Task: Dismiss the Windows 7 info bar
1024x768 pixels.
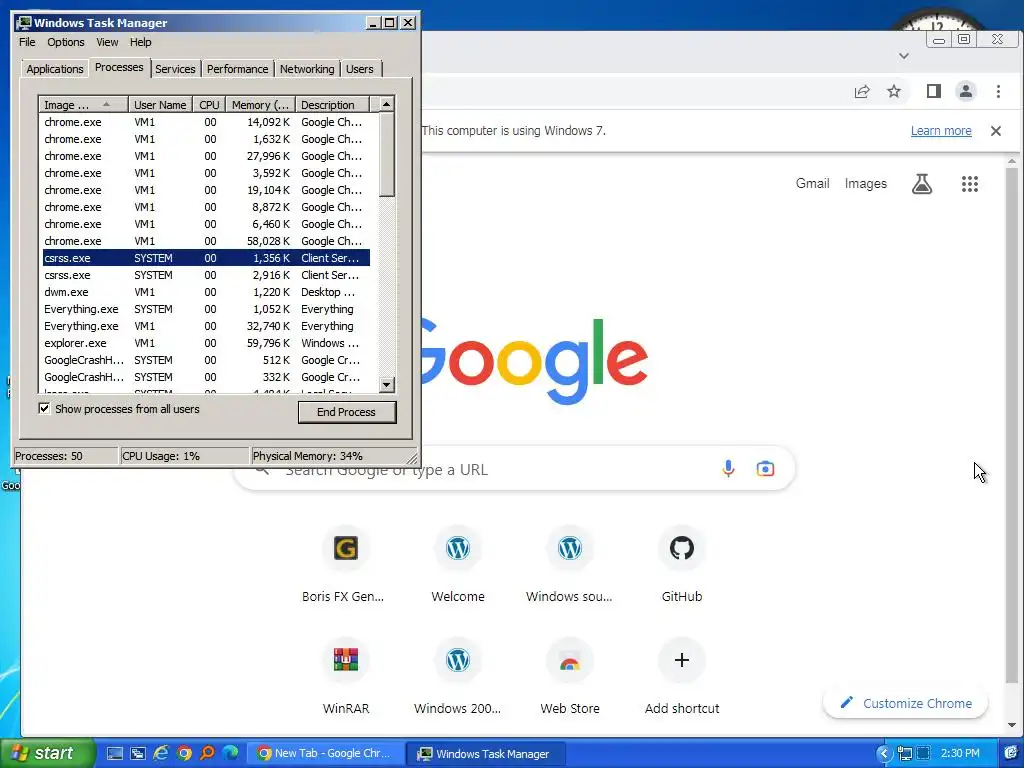Action: [x=995, y=131]
